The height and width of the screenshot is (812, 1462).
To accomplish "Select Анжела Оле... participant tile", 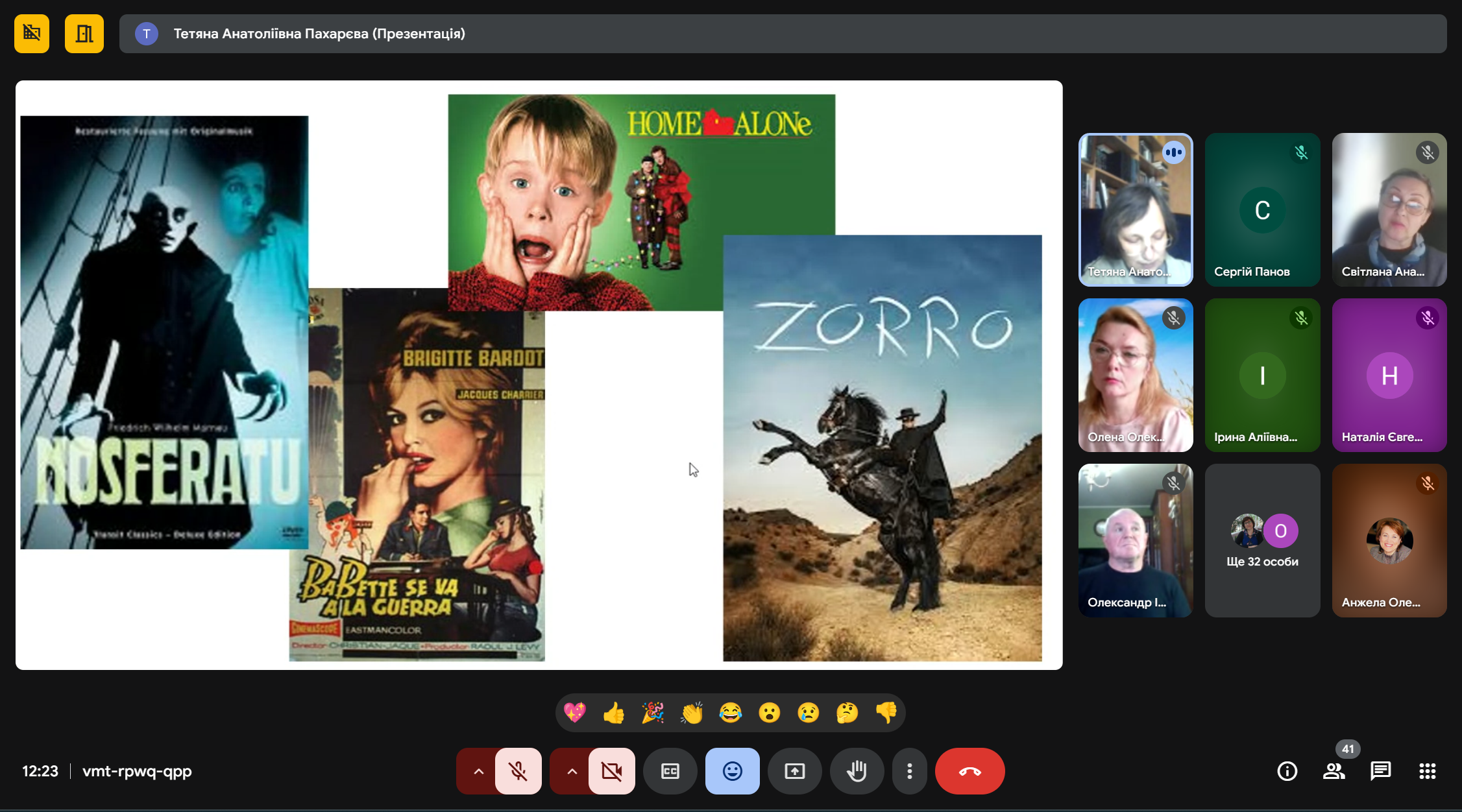I will 1389,540.
